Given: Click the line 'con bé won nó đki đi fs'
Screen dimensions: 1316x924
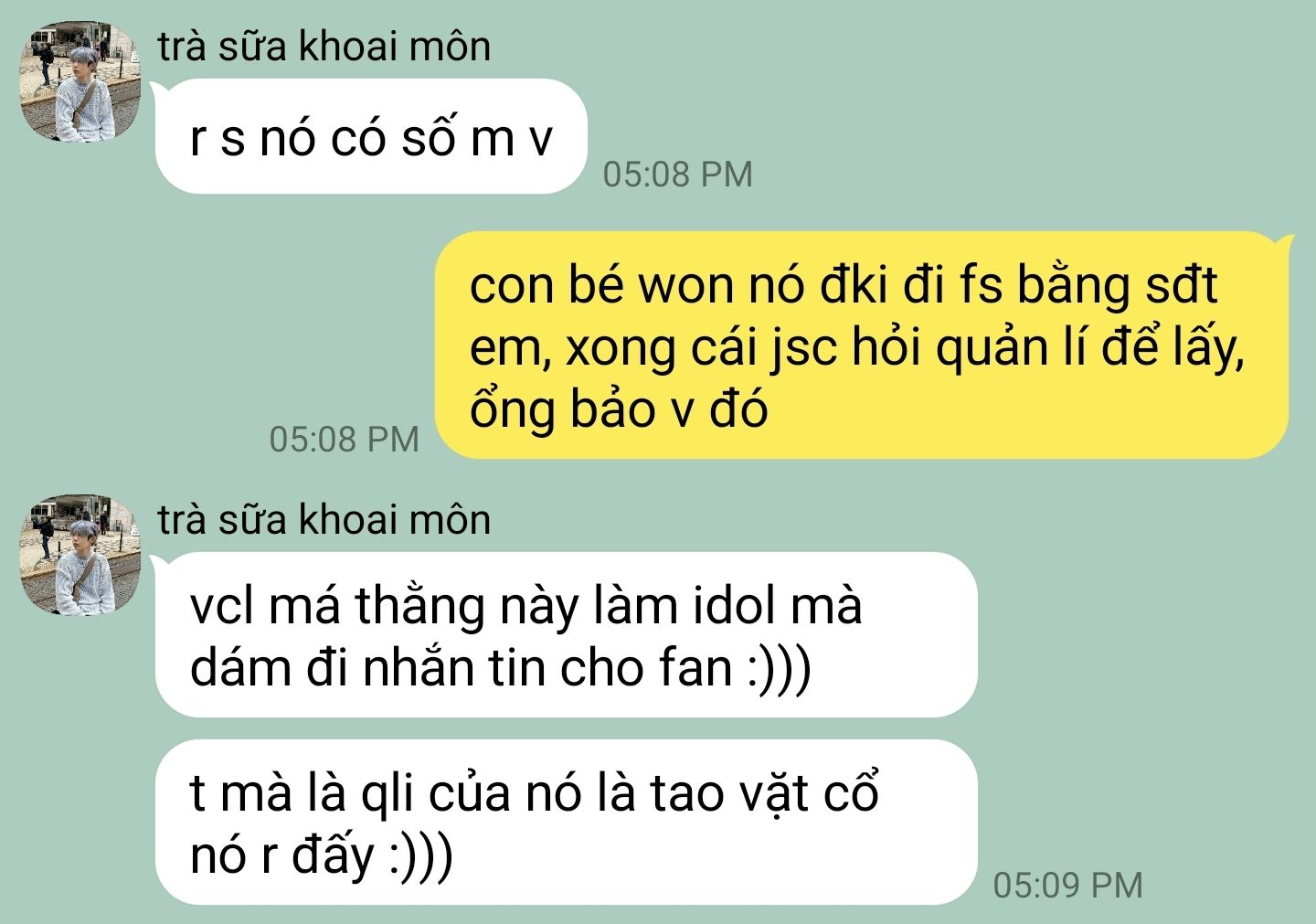Looking at the screenshot, I should (843, 285).
